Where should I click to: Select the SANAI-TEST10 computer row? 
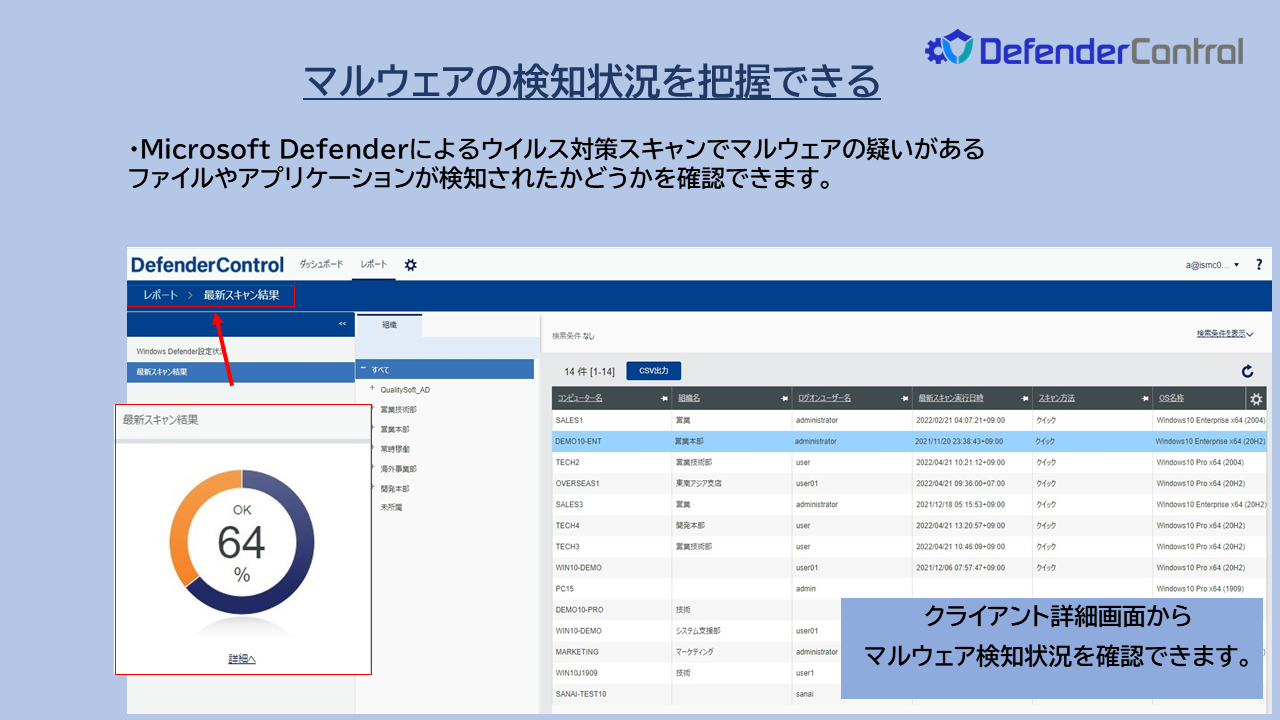point(696,694)
